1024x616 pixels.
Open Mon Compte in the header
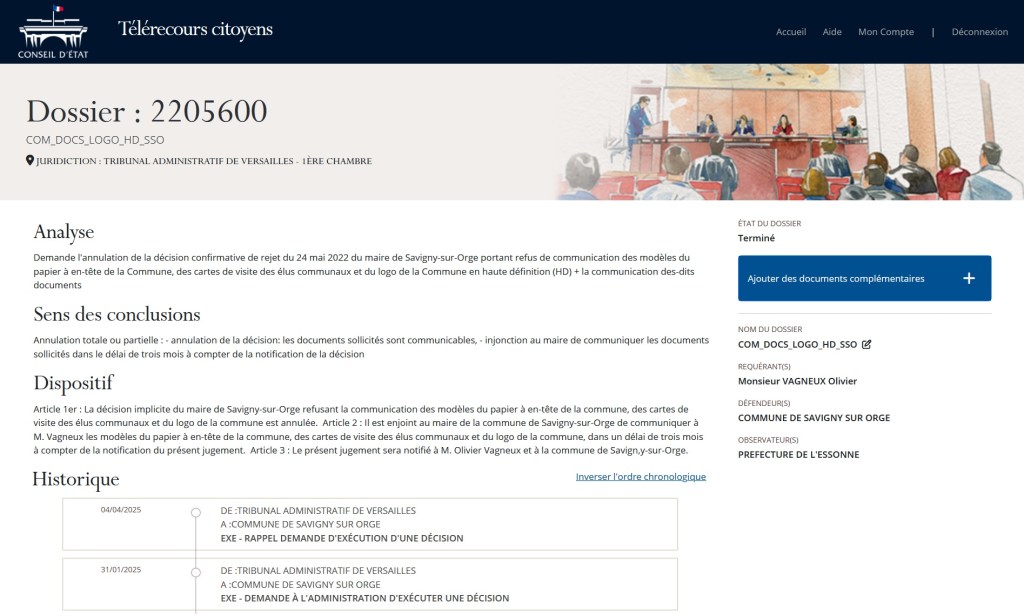click(x=885, y=32)
